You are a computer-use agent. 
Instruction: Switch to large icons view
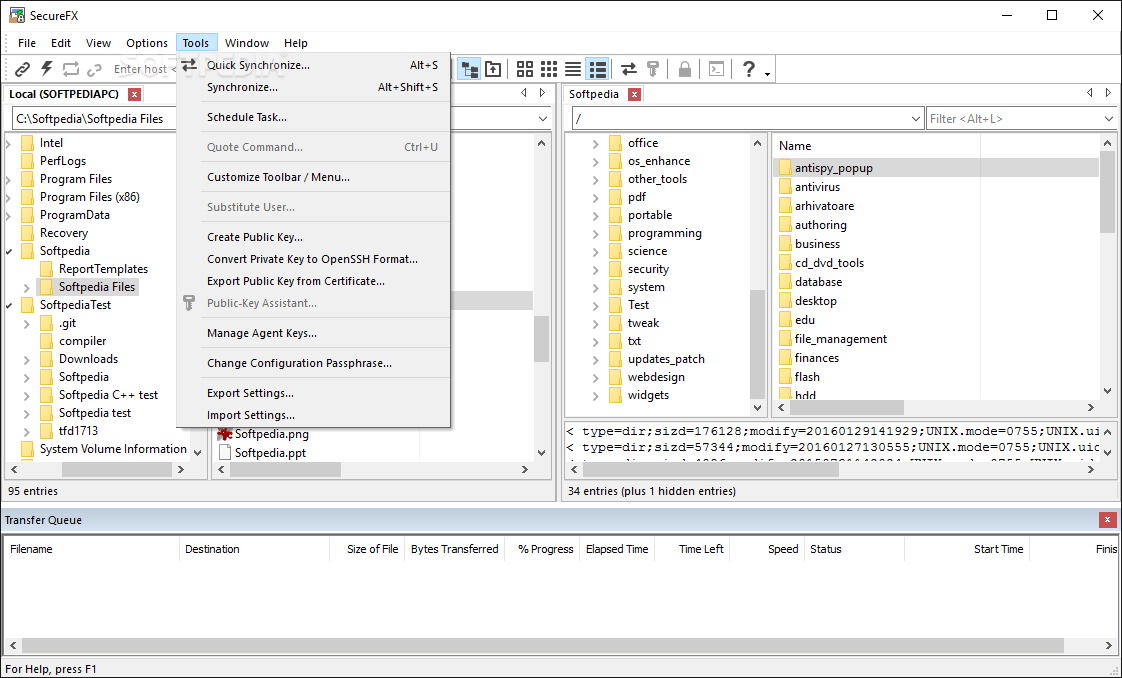(x=525, y=69)
